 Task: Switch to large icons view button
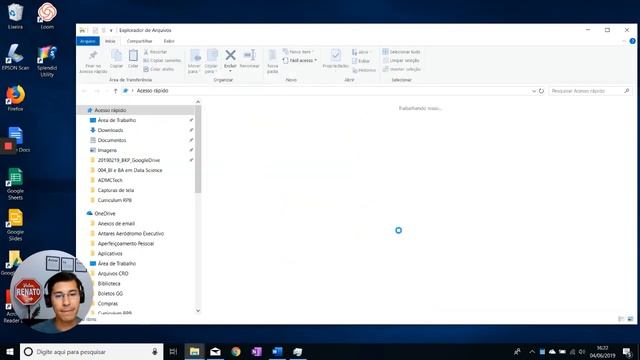[630, 319]
